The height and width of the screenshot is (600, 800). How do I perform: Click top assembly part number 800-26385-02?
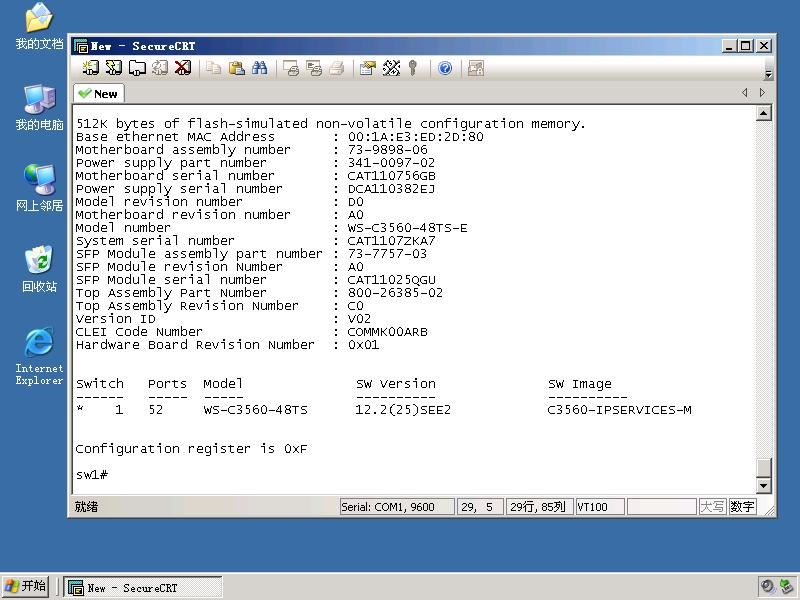point(395,293)
